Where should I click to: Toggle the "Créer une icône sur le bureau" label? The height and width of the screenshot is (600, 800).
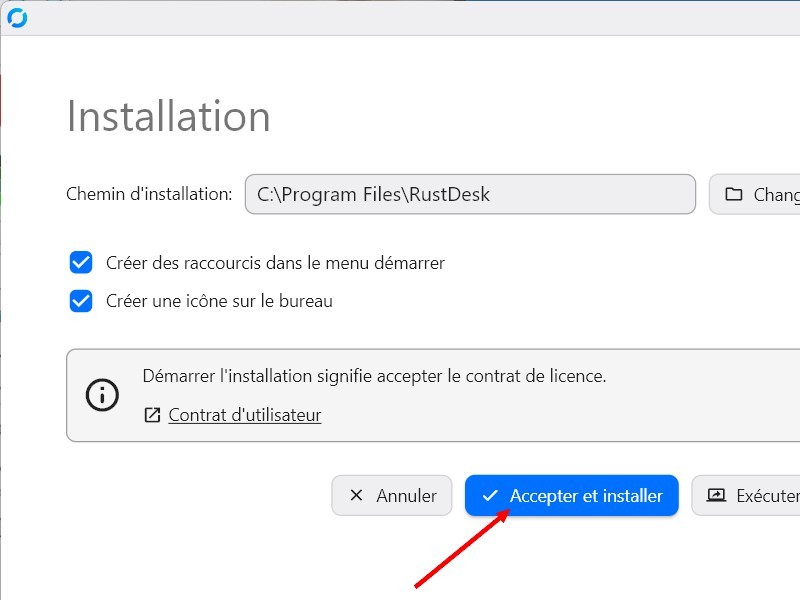(219, 301)
